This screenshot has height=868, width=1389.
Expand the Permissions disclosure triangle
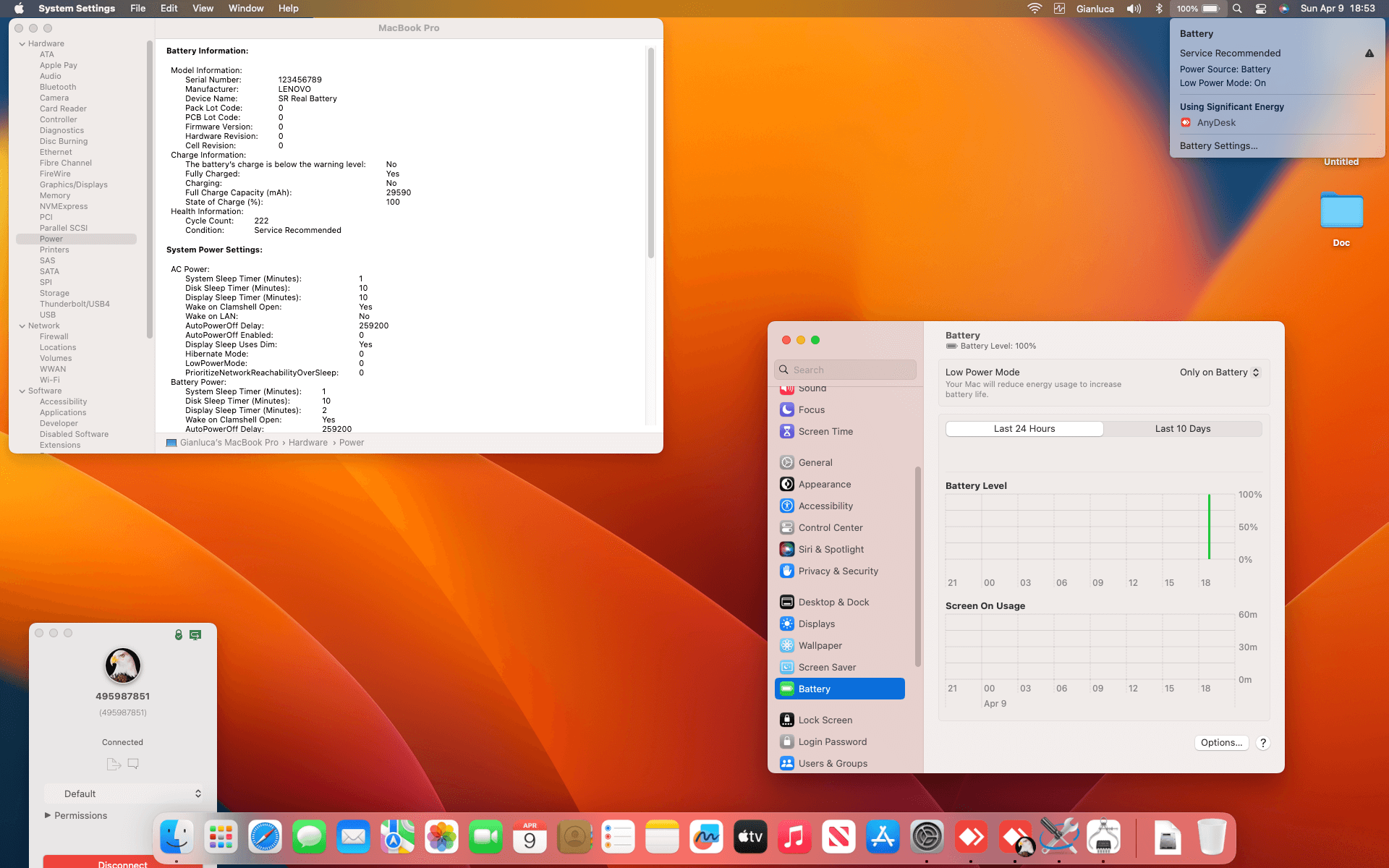click(48, 815)
